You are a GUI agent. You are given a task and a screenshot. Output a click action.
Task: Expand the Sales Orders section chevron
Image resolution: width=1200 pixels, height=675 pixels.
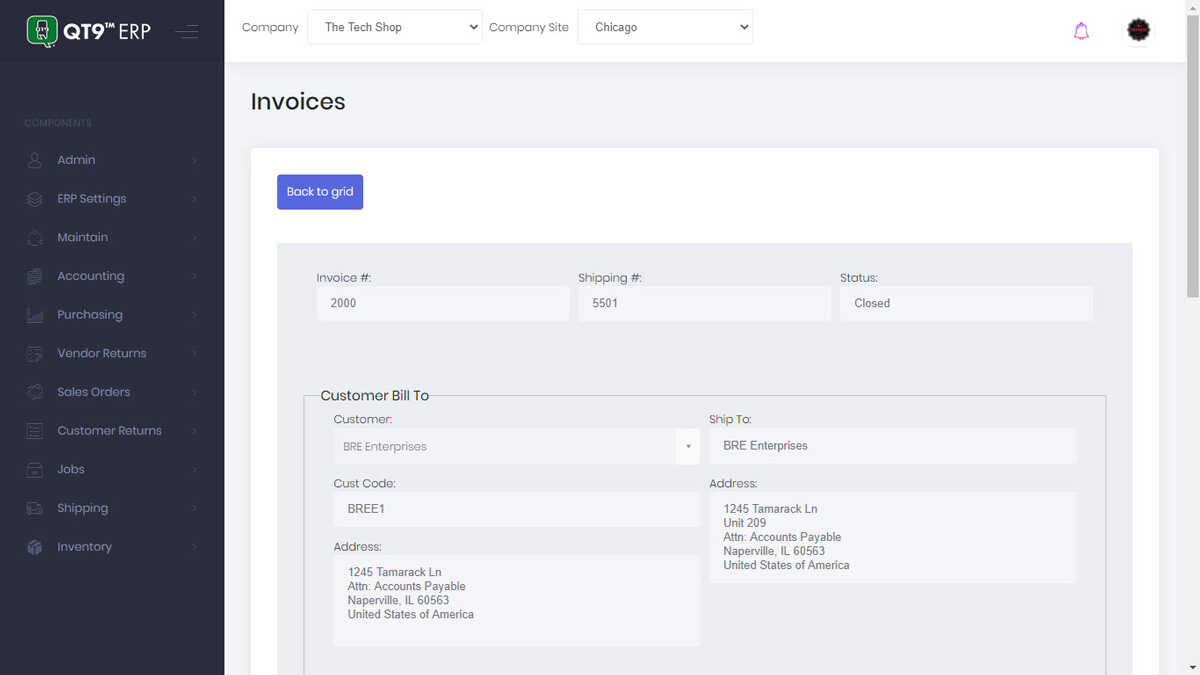point(193,392)
